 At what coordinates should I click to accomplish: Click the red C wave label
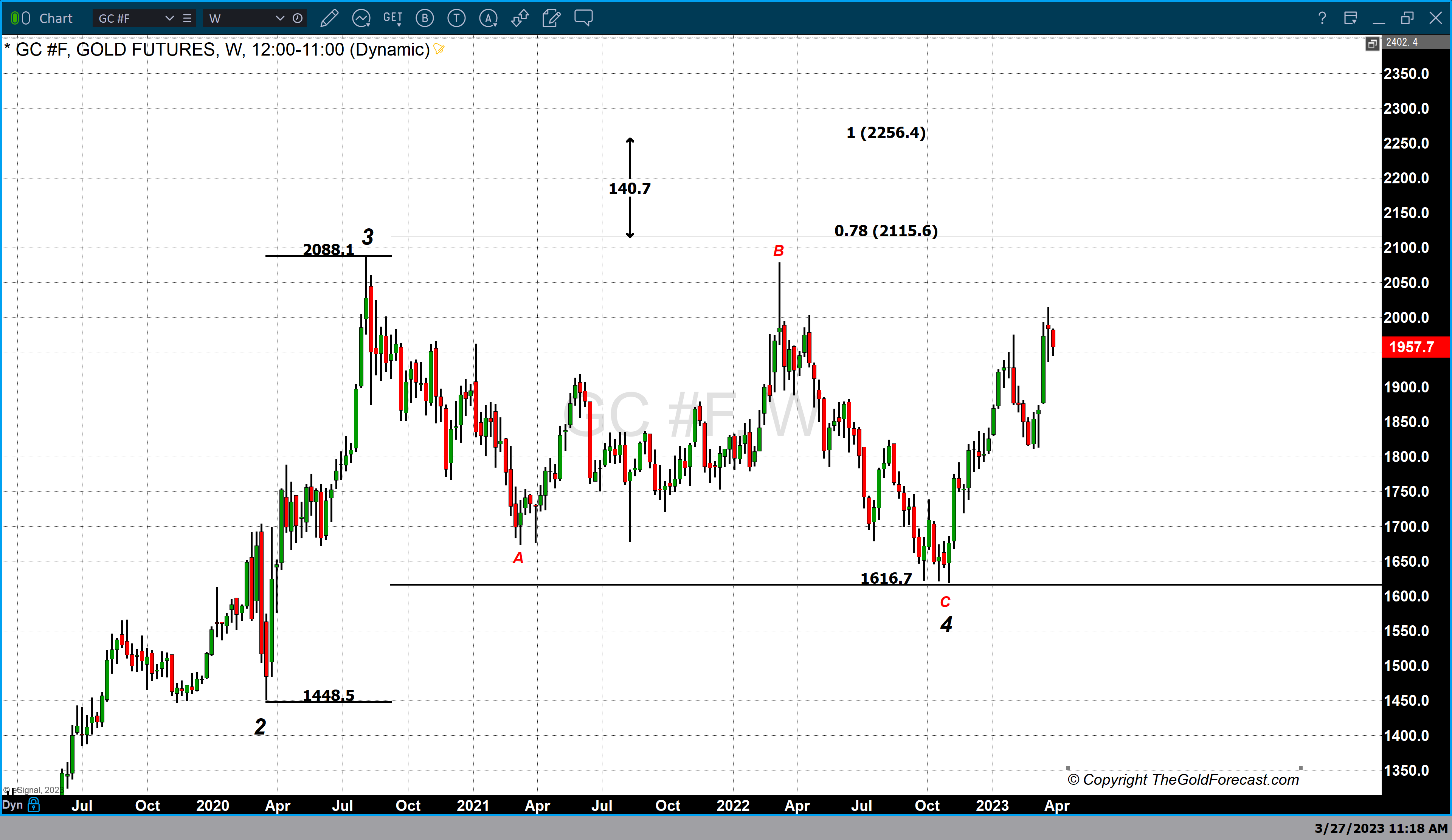(x=945, y=602)
